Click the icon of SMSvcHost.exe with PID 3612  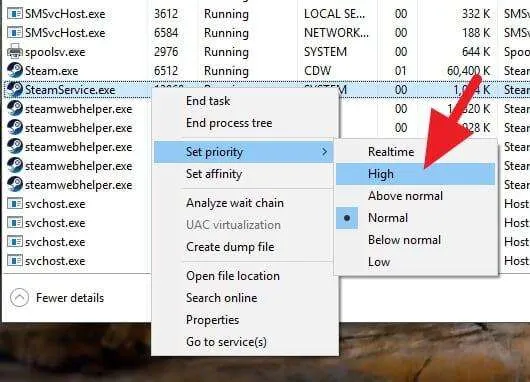[15, 14]
